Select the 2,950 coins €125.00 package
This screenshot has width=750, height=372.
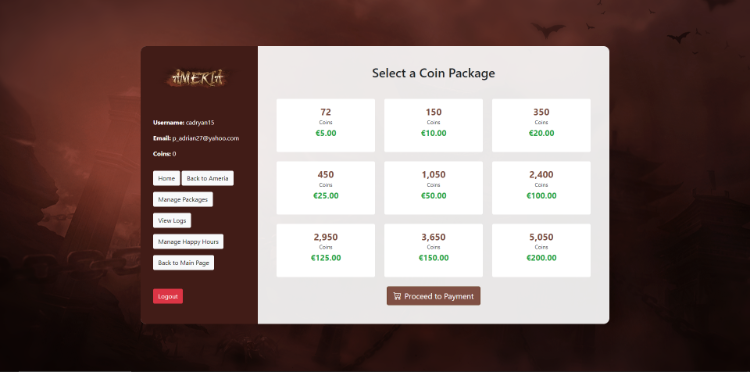point(326,251)
